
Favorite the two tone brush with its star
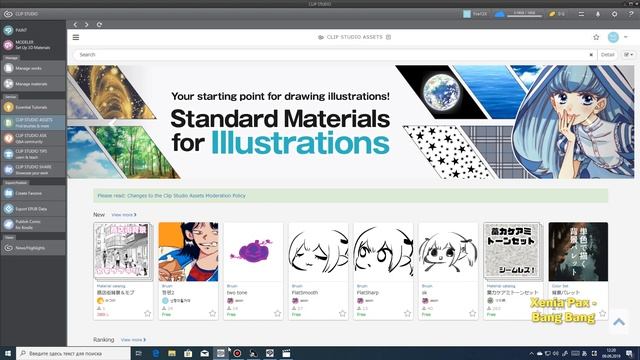tap(278, 313)
